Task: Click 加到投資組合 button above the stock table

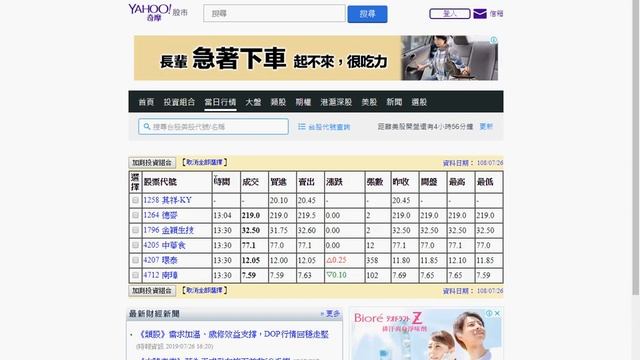Action: (x=152, y=162)
